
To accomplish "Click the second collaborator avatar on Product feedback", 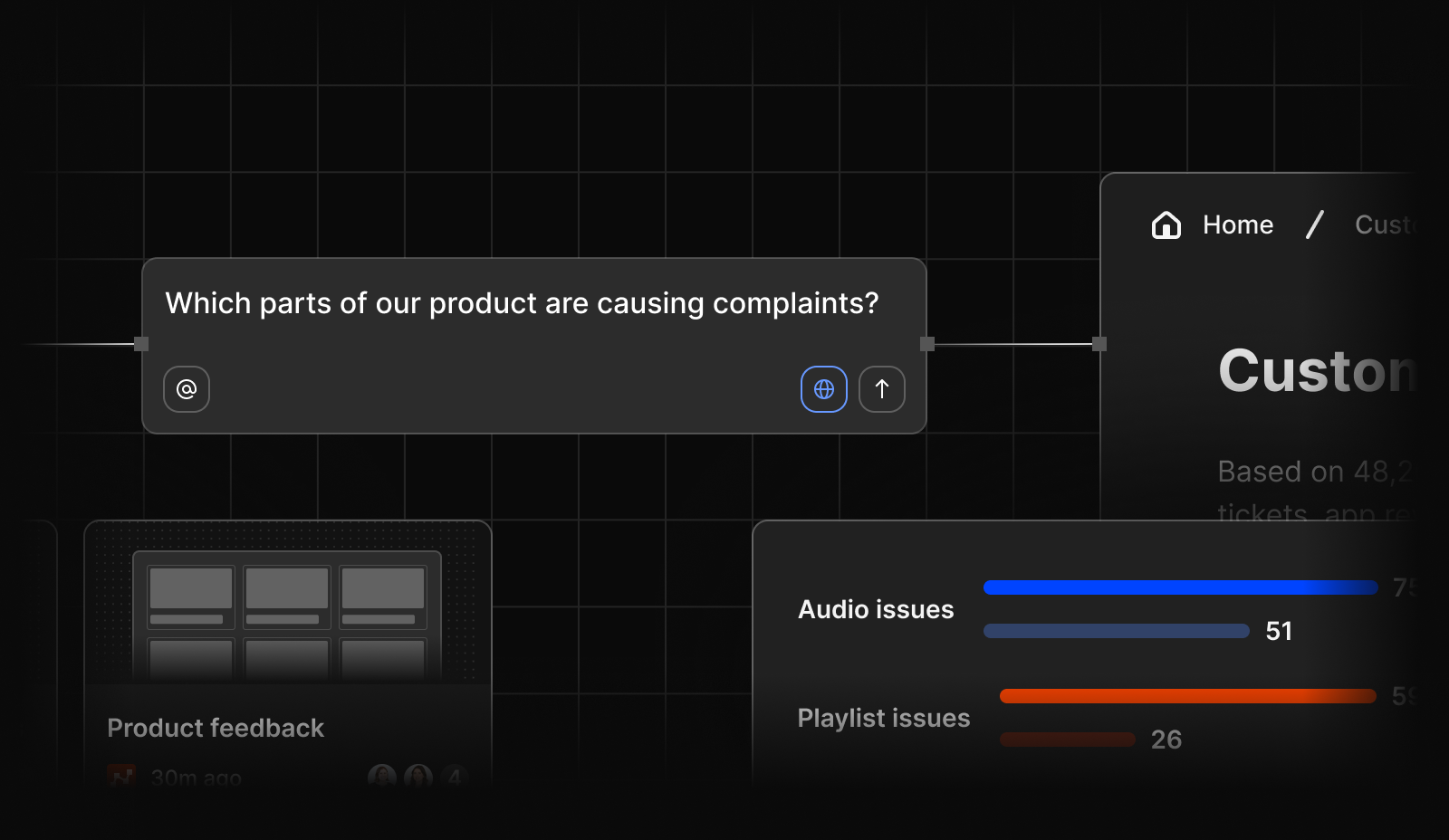I will point(418,777).
